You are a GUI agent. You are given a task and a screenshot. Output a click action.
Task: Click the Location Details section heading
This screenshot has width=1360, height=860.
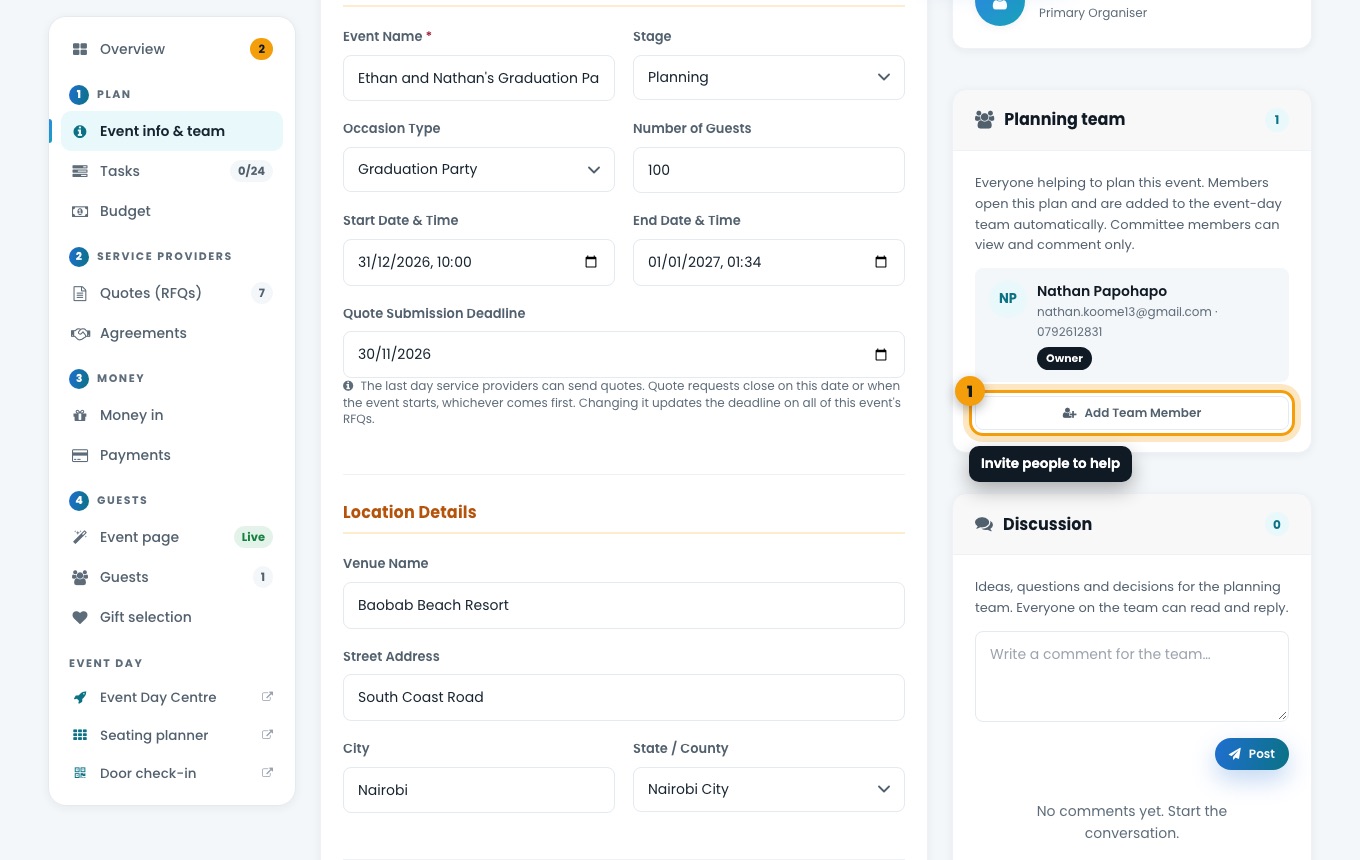pyautogui.click(x=410, y=512)
